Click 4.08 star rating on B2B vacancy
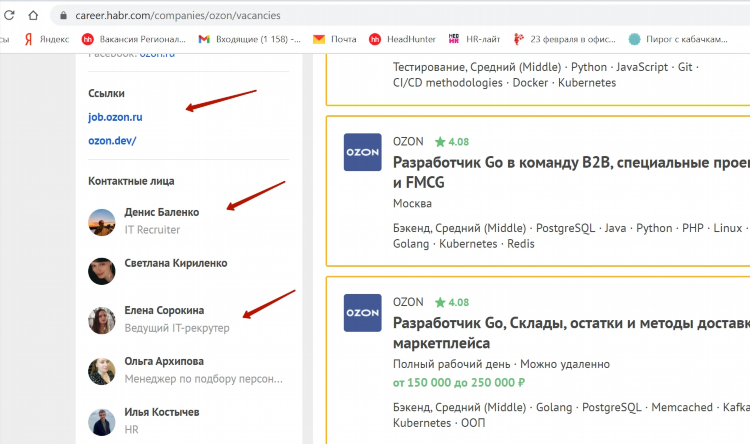750x444 pixels. pyautogui.click(x=452, y=142)
